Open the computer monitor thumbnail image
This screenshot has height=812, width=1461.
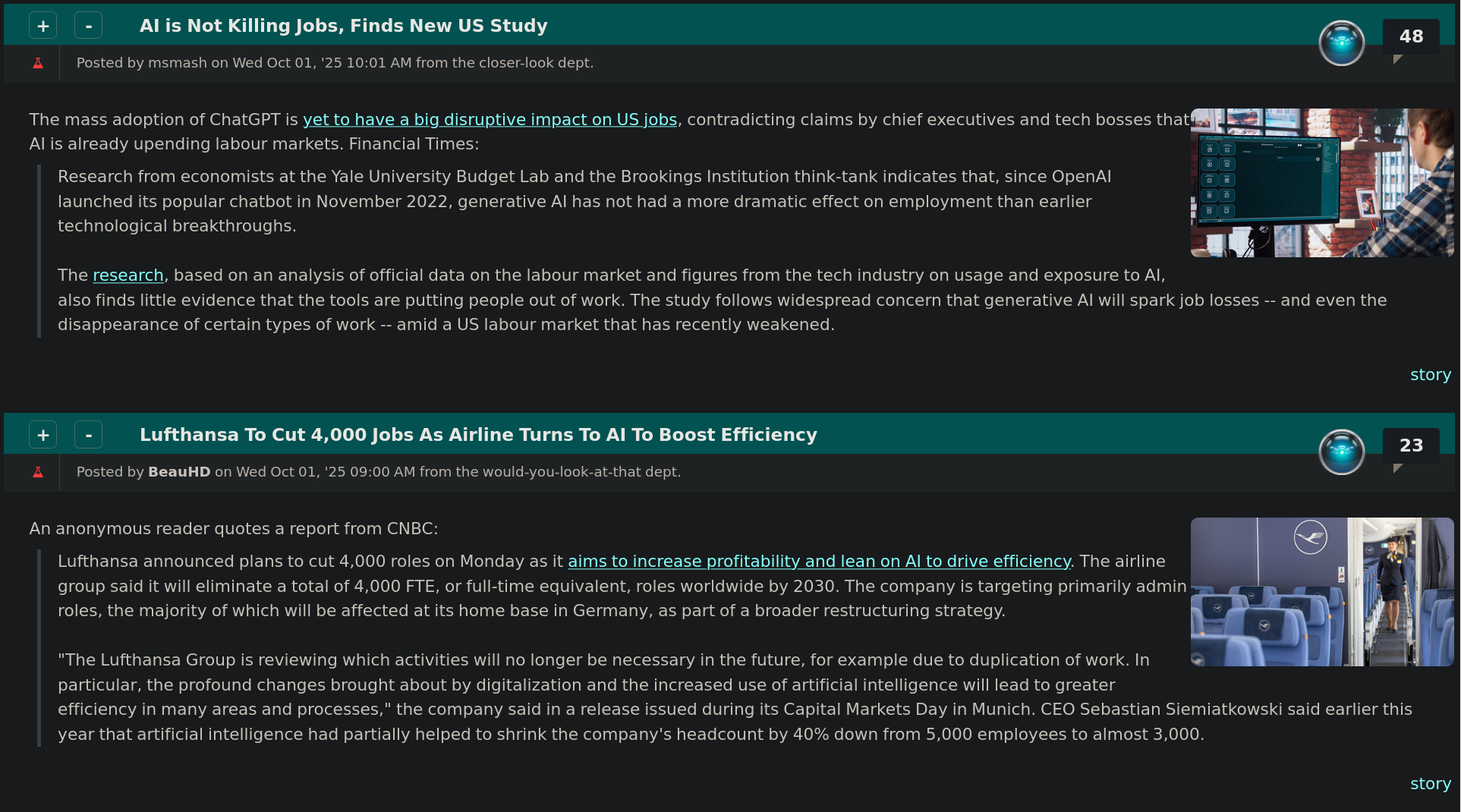(x=1321, y=183)
